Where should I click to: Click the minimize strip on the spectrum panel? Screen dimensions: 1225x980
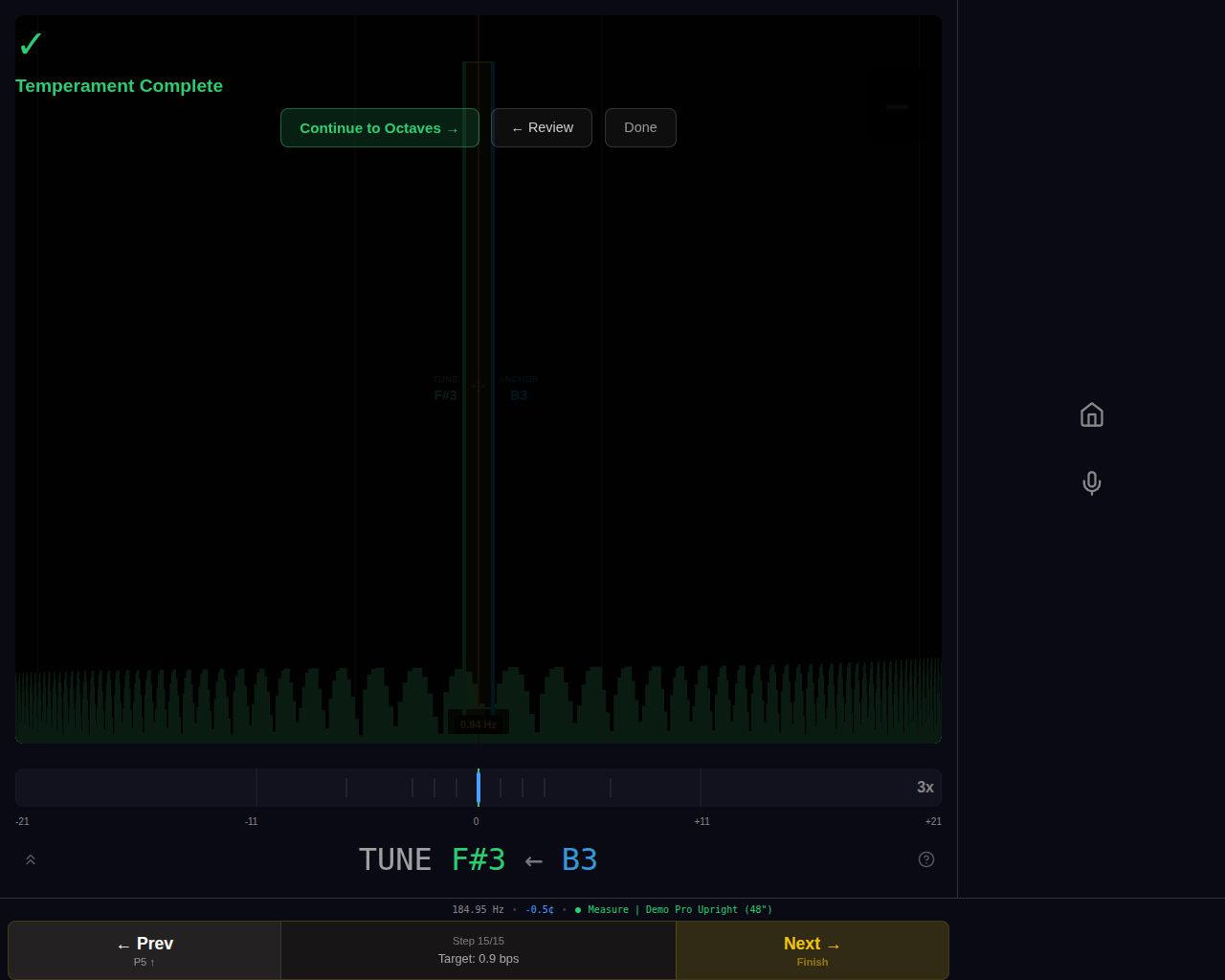(896, 106)
